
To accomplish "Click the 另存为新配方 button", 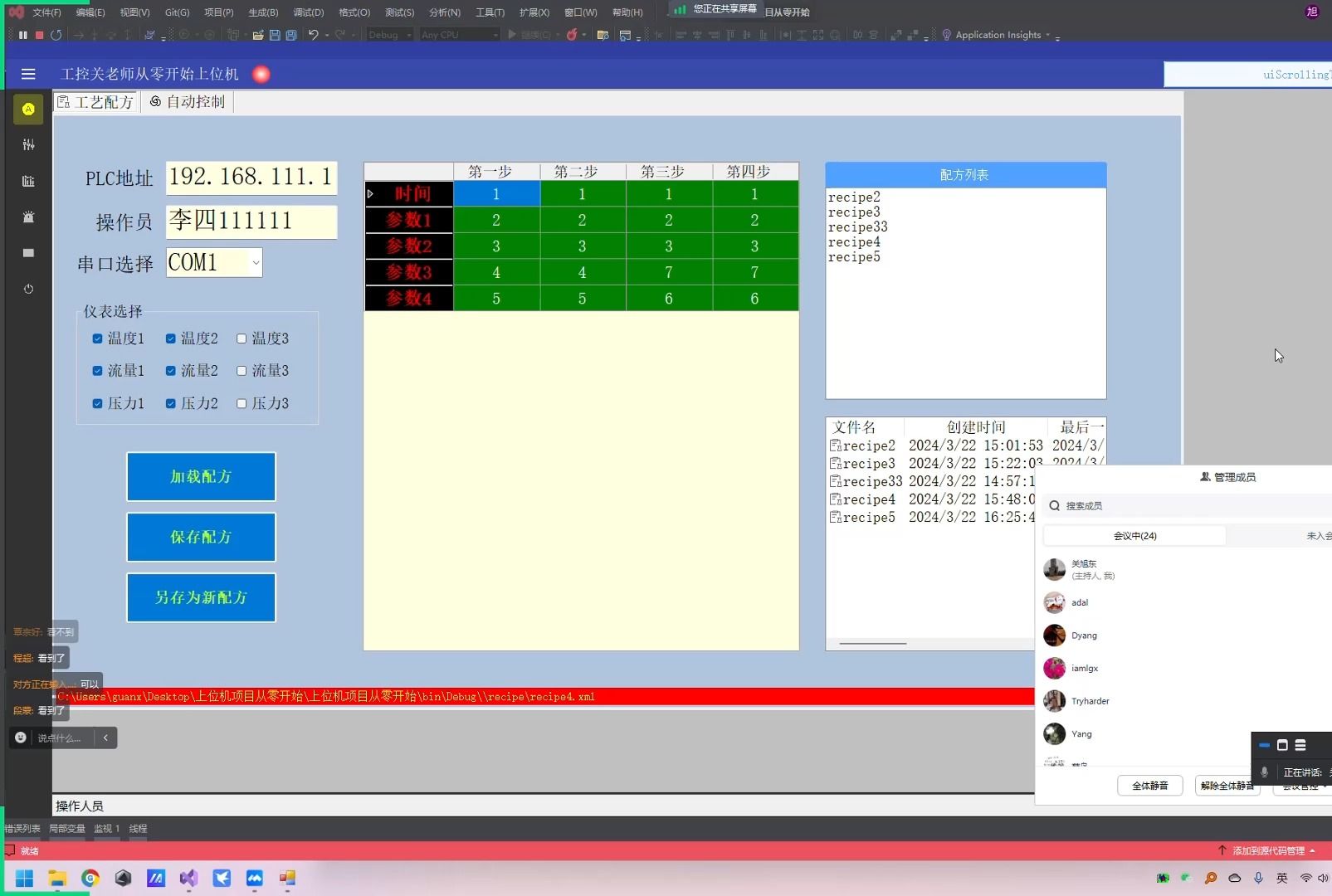I will pyautogui.click(x=201, y=597).
